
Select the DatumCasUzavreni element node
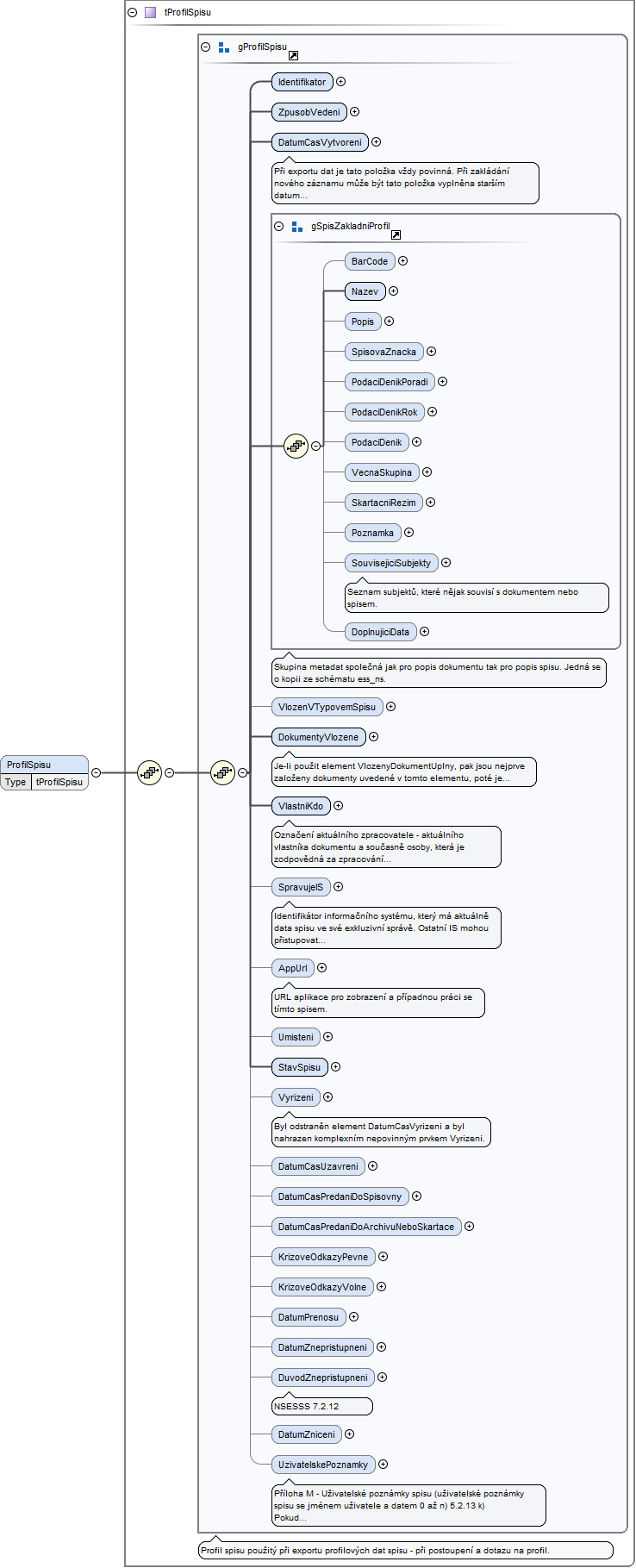[x=318, y=1166]
